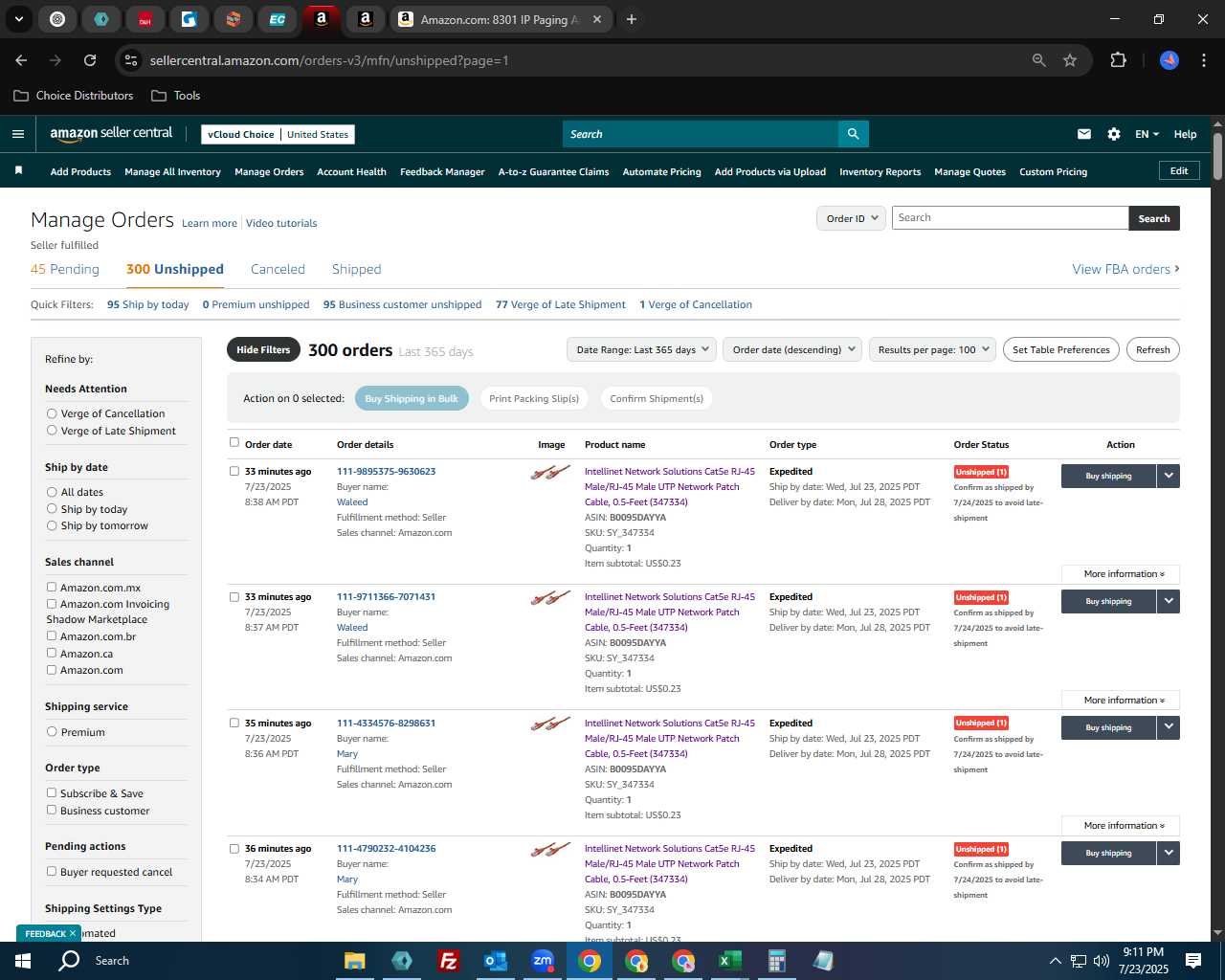Click the browser zoom magnifier icon
Screen dimensions: 1225x980
pyautogui.click(x=1039, y=60)
